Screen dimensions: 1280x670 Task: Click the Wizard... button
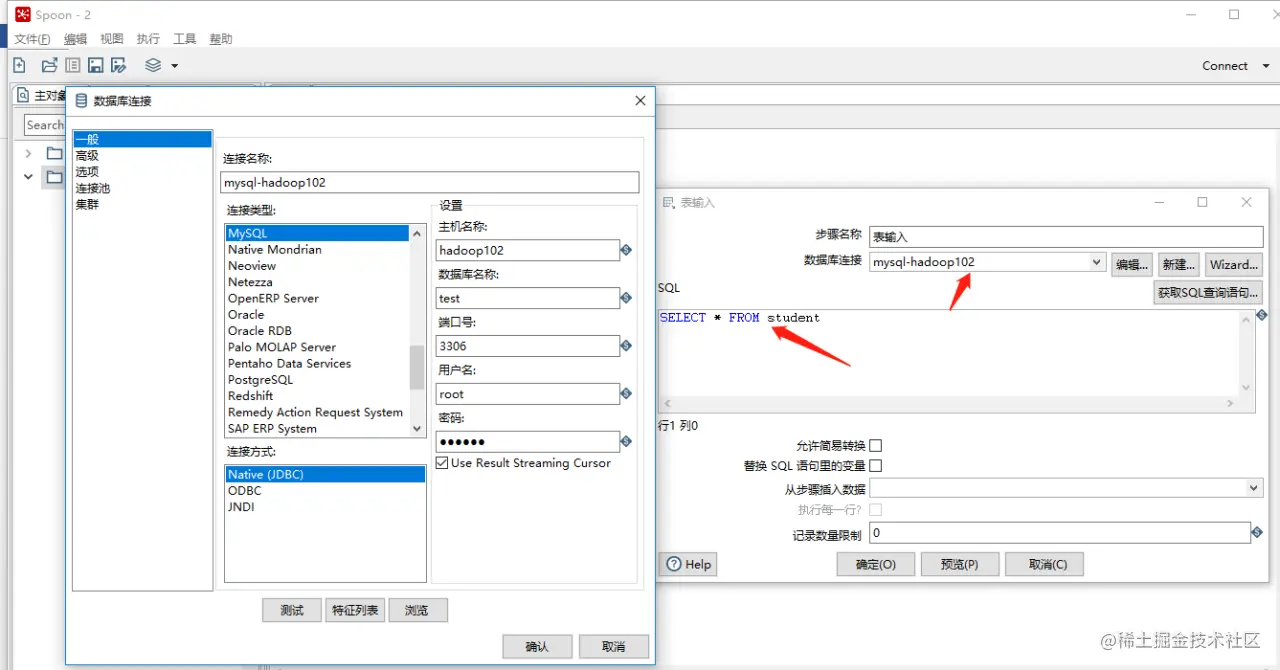[x=1233, y=264]
